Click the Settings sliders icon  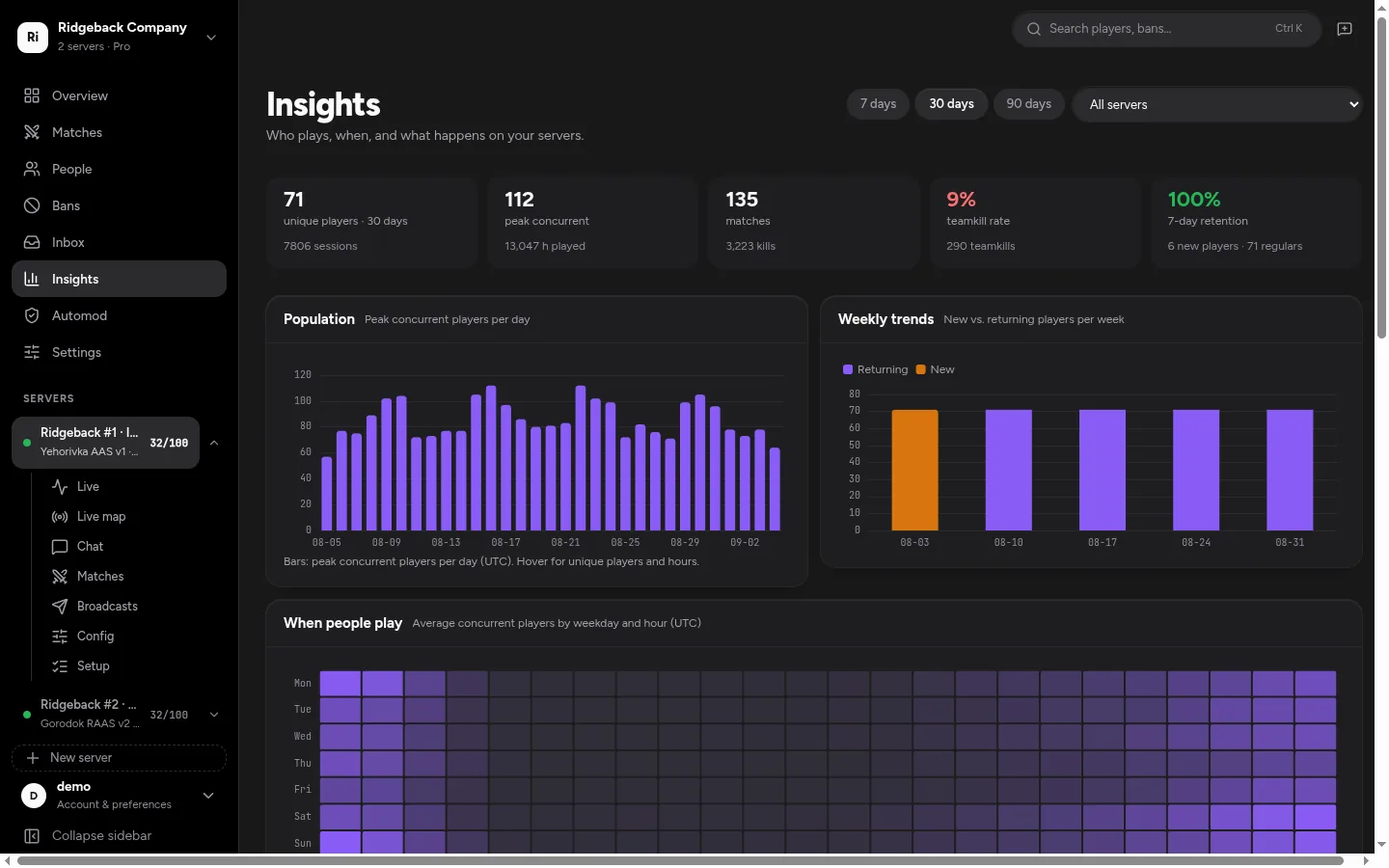coord(32,352)
